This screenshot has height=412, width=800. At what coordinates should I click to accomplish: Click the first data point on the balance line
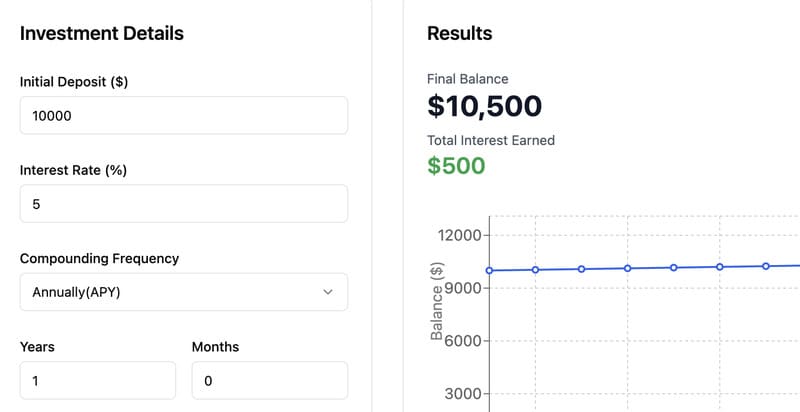(x=490, y=270)
